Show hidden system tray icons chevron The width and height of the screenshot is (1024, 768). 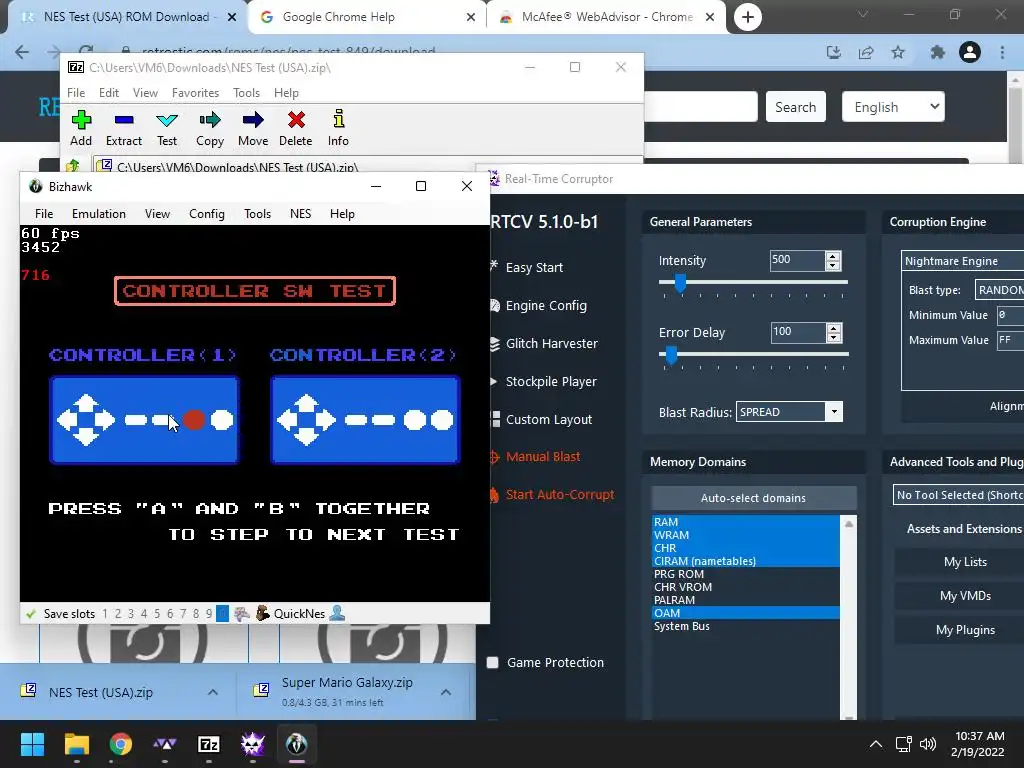(x=876, y=744)
